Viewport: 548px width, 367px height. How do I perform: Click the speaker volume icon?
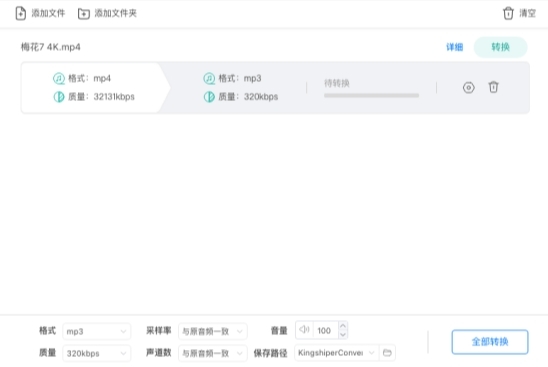tap(304, 330)
